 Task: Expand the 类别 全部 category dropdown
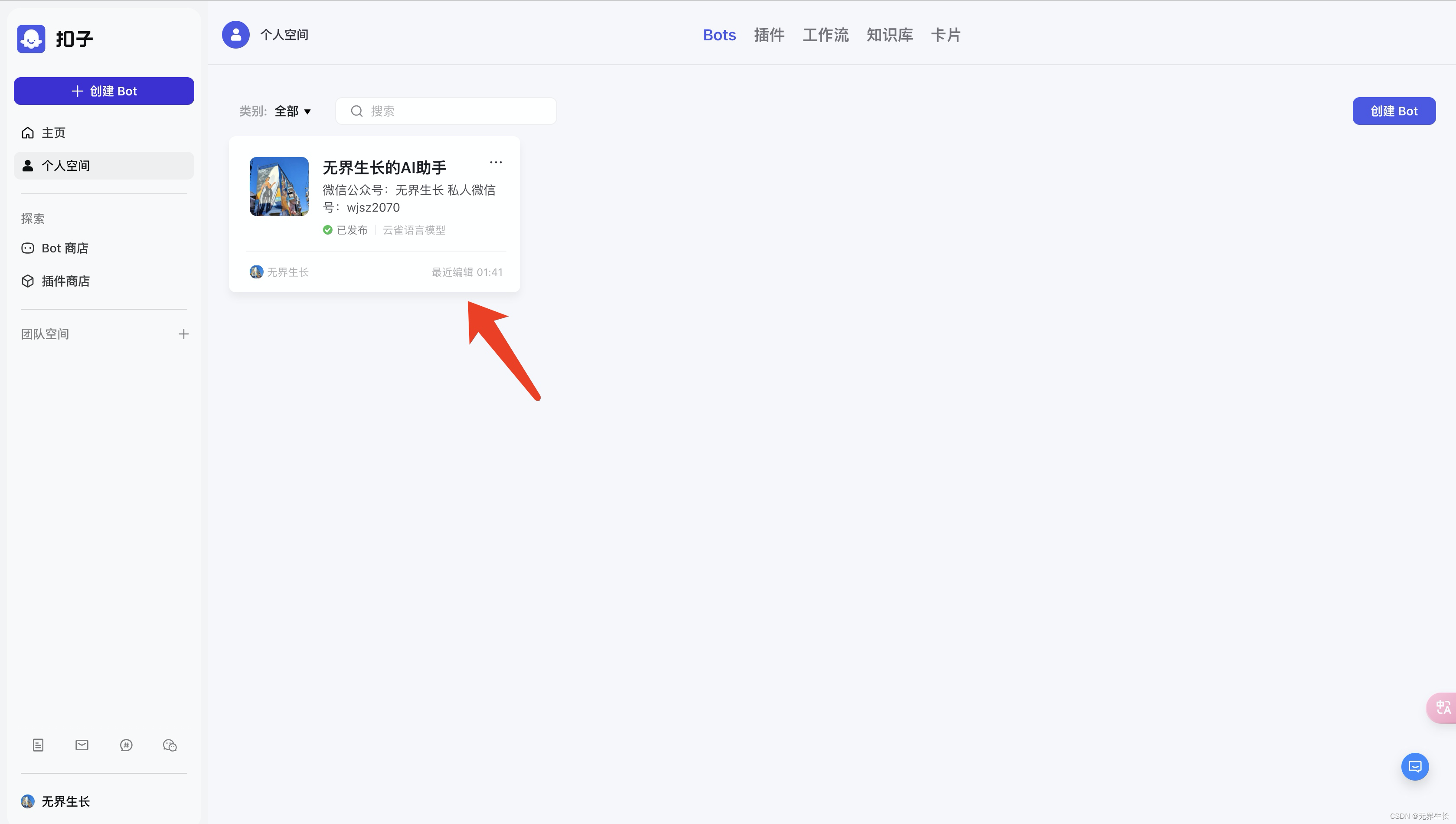[292, 111]
